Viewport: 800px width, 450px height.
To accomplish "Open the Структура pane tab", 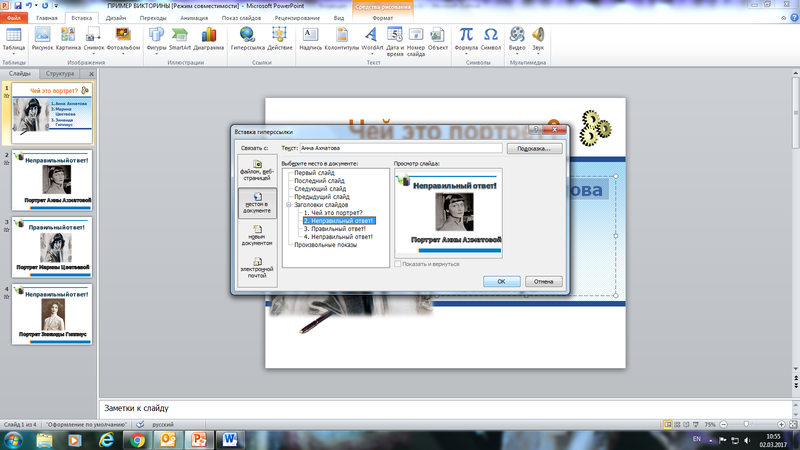I will click(60, 73).
